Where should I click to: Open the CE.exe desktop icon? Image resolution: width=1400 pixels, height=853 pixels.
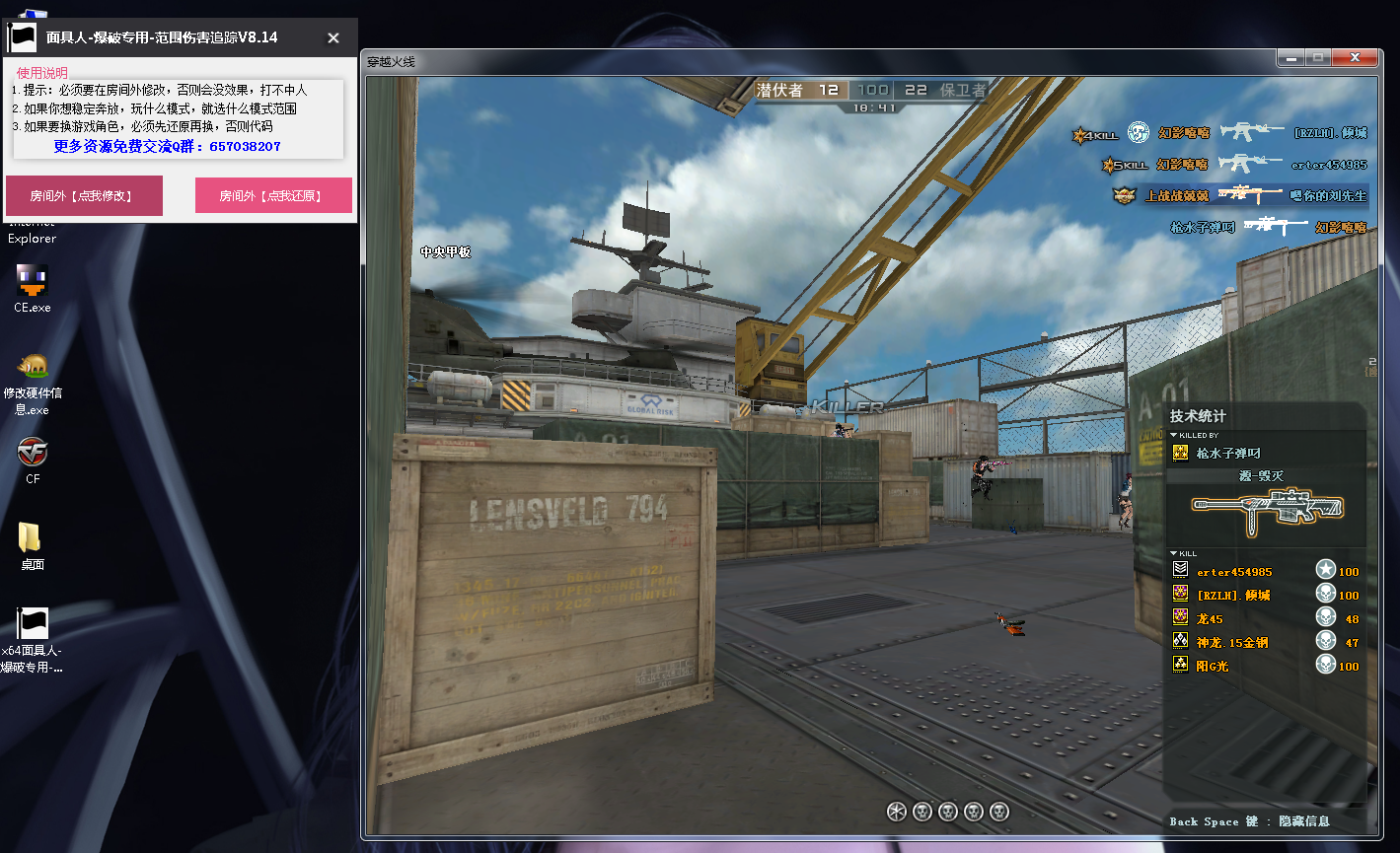(32, 282)
